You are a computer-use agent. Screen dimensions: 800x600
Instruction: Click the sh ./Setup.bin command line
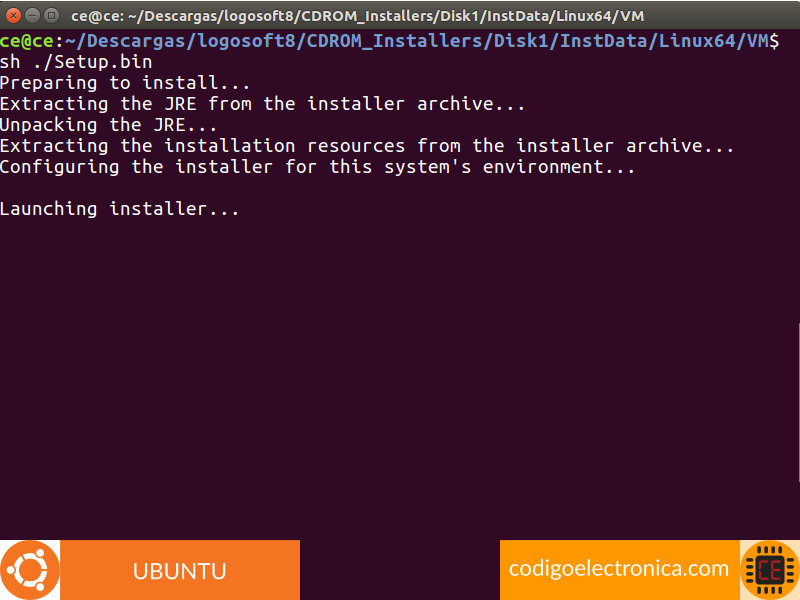(76, 62)
